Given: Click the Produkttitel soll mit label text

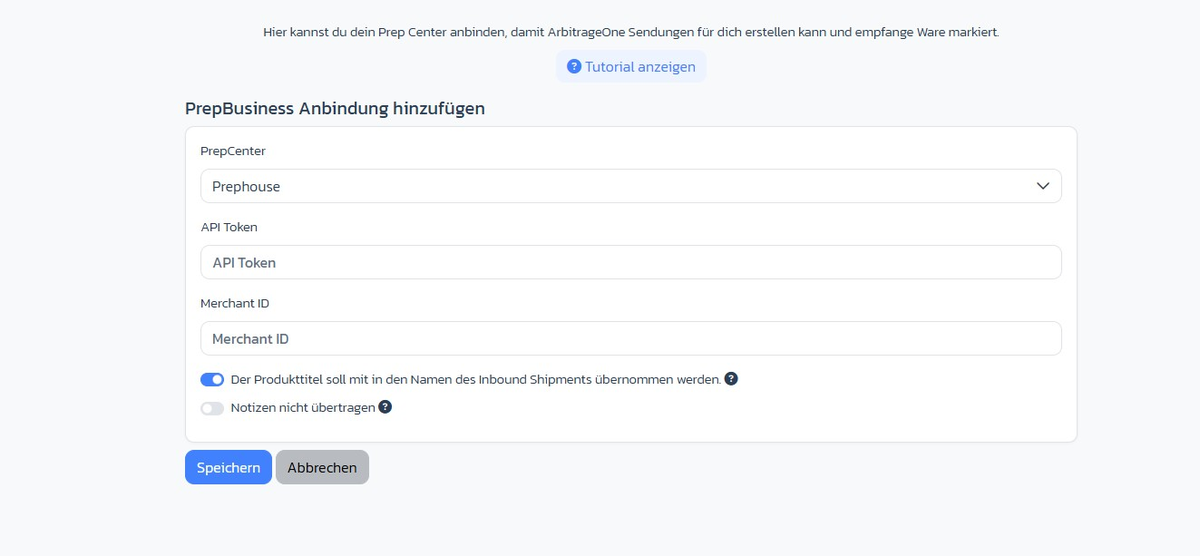Looking at the screenshot, I should click(476, 380).
